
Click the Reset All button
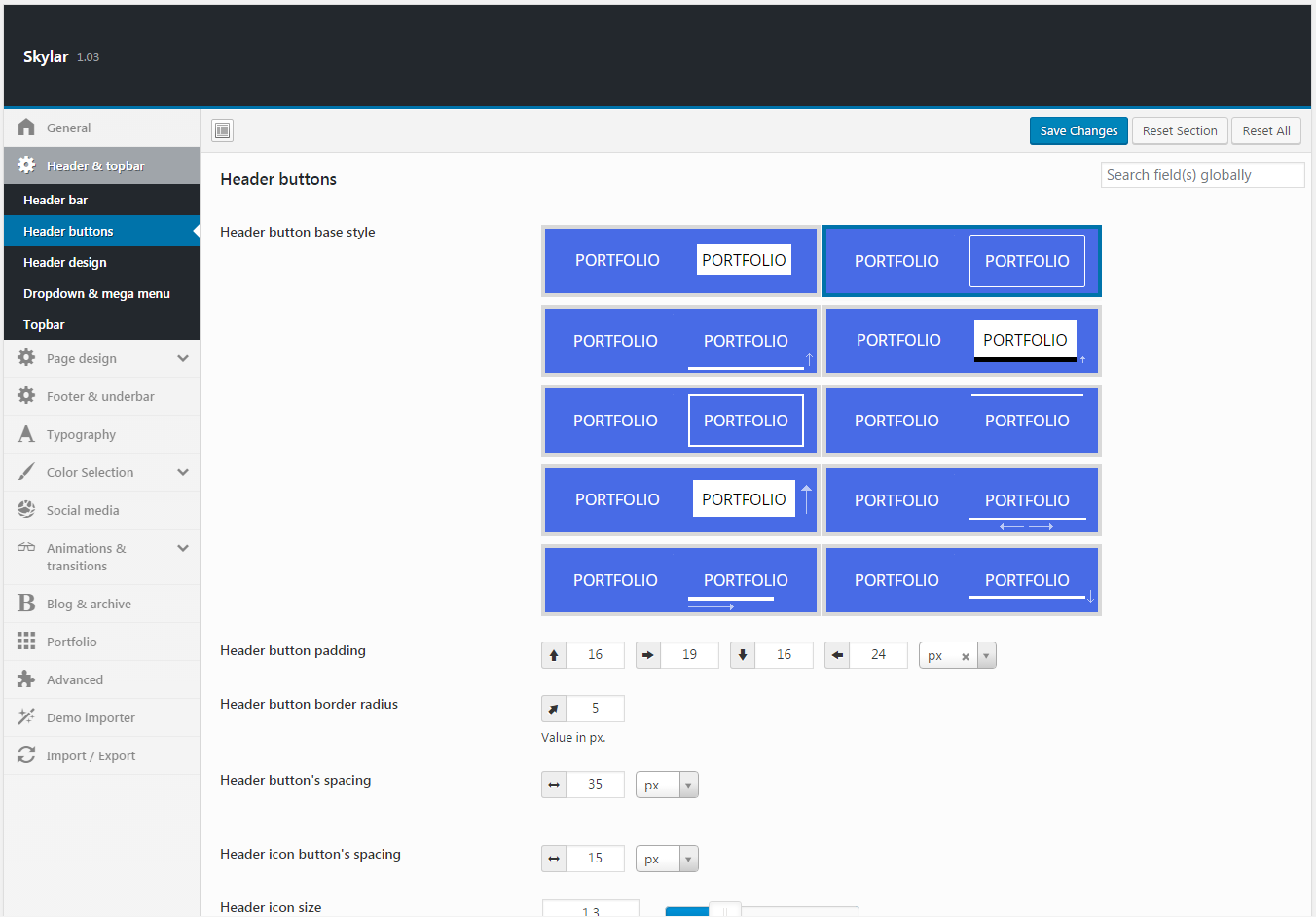pos(1266,130)
